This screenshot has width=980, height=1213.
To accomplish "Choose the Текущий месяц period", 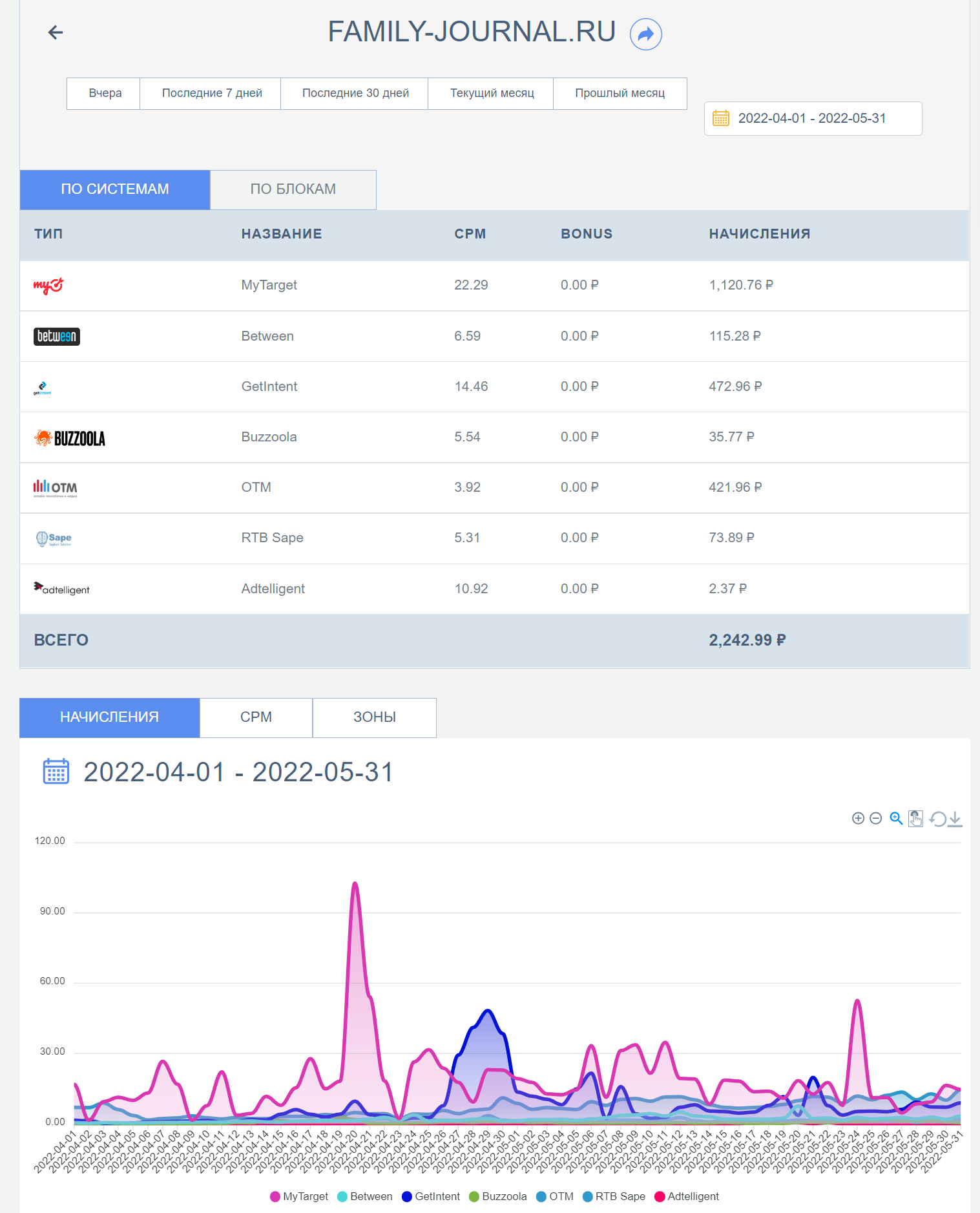I will coord(492,93).
